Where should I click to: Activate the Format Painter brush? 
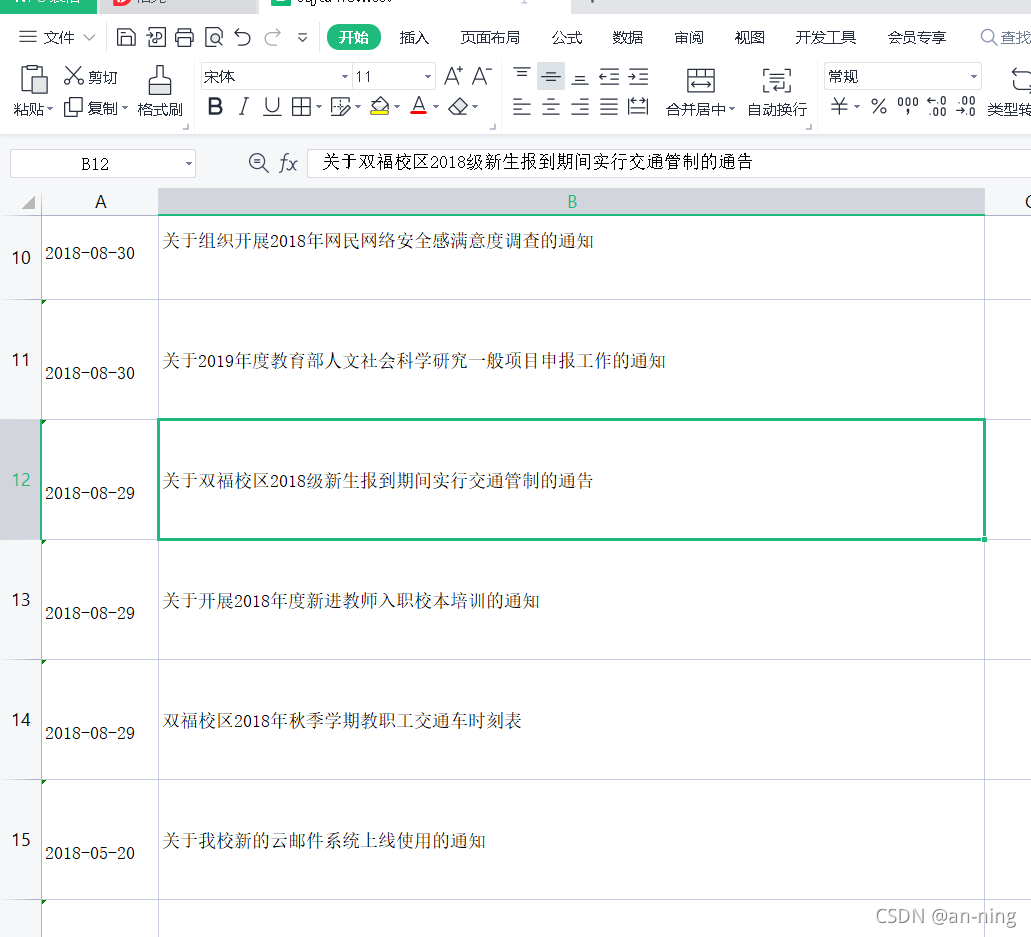[x=160, y=91]
